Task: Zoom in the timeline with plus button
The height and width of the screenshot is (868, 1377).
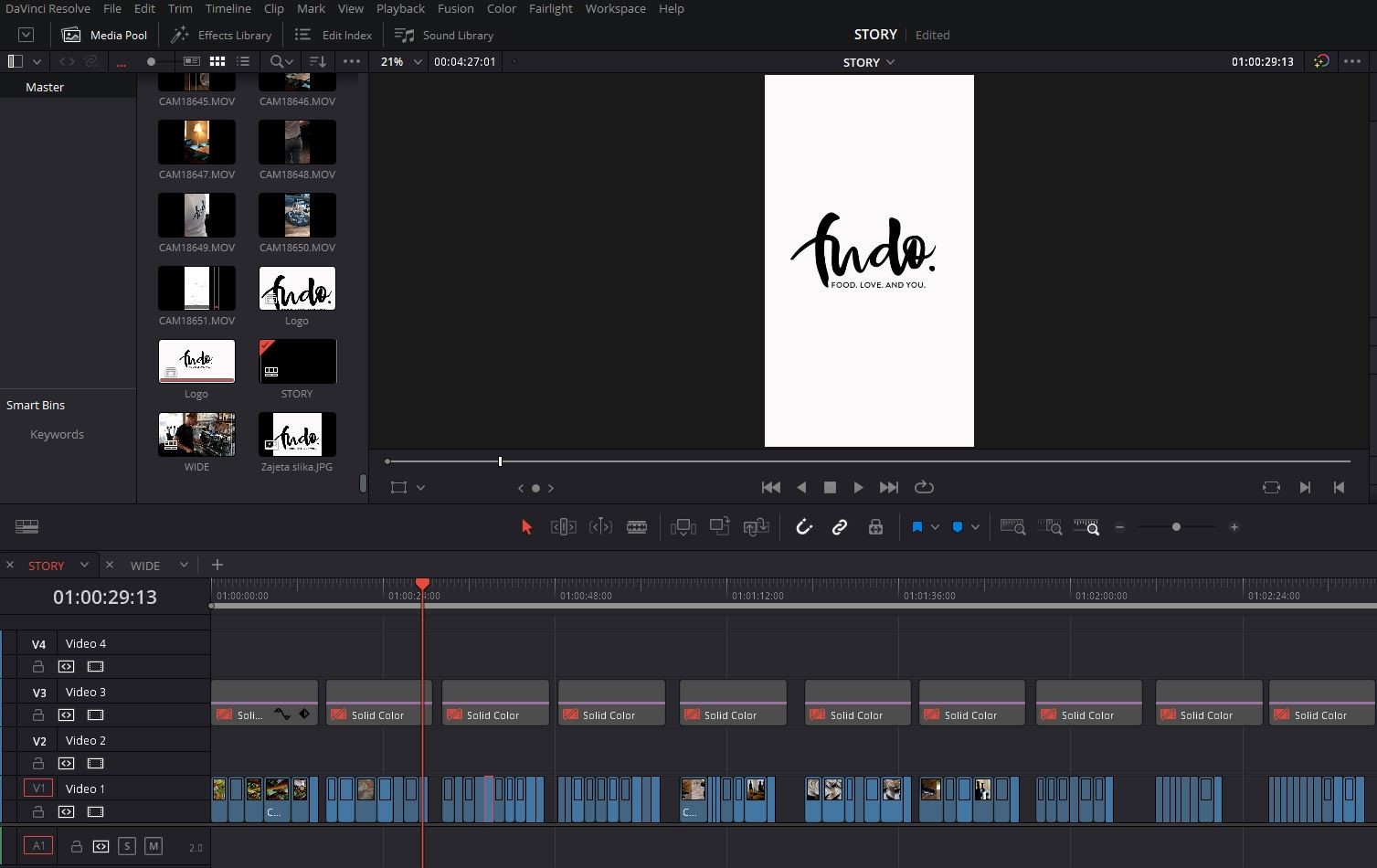Action: click(x=1234, y=527)
